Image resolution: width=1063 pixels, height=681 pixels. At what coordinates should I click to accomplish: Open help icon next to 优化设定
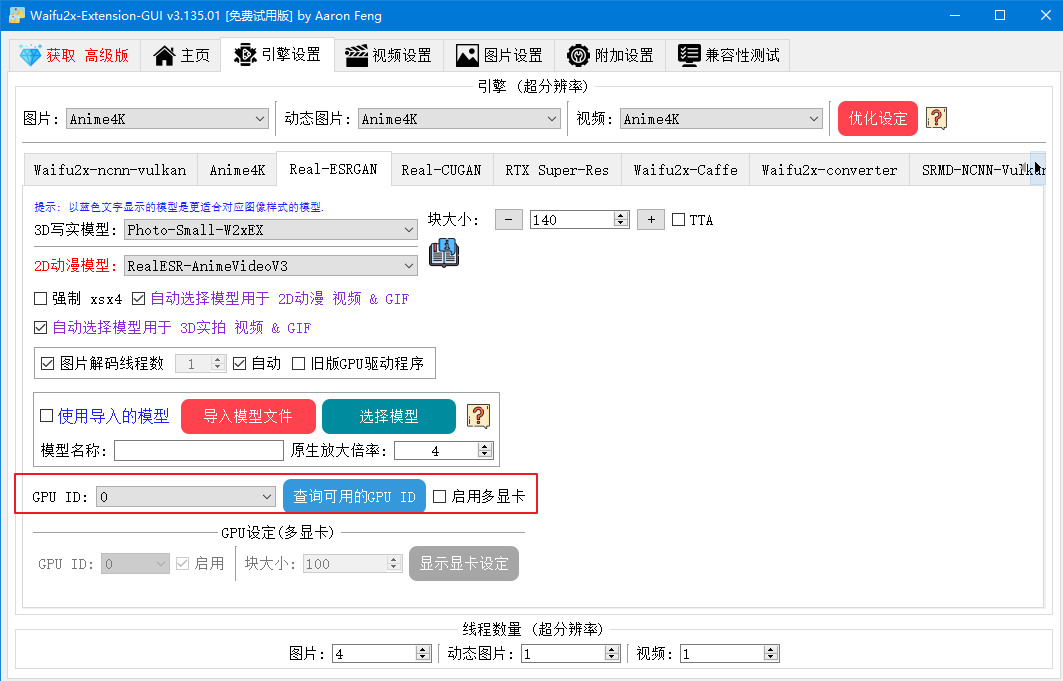(x=936, y=119)
